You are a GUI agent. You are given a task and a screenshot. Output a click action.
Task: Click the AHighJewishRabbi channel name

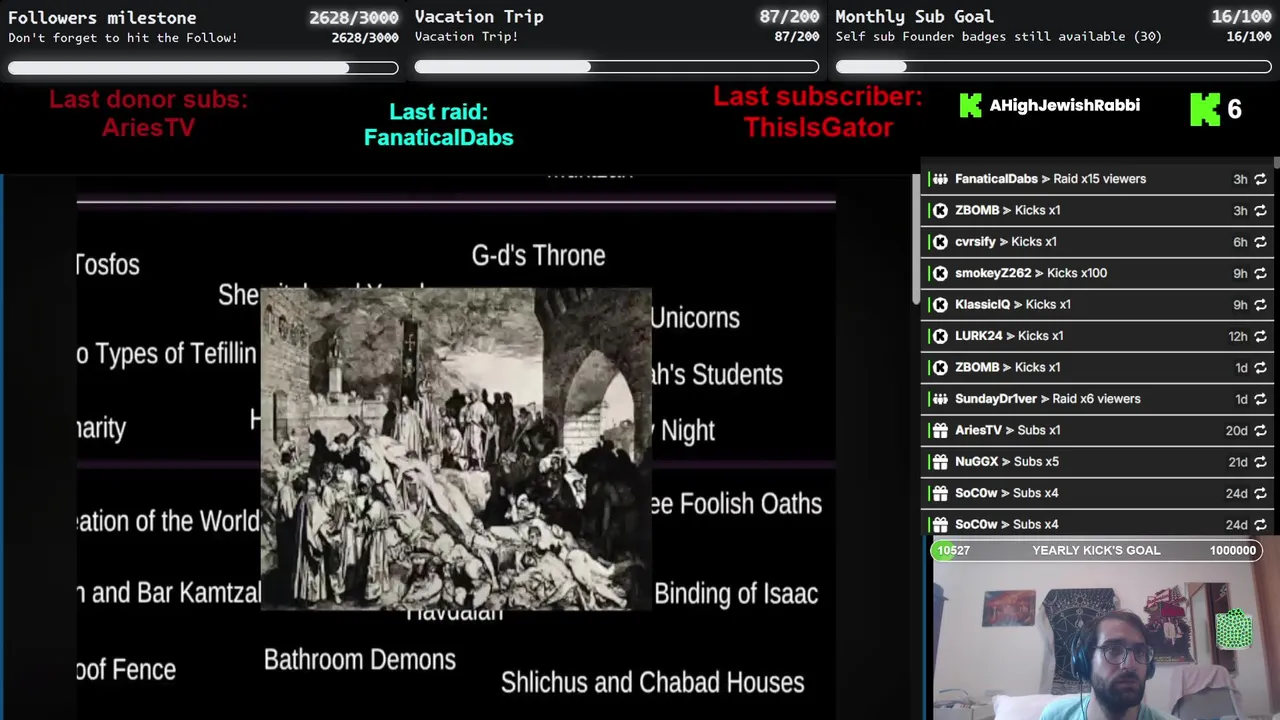(1064, 105)
